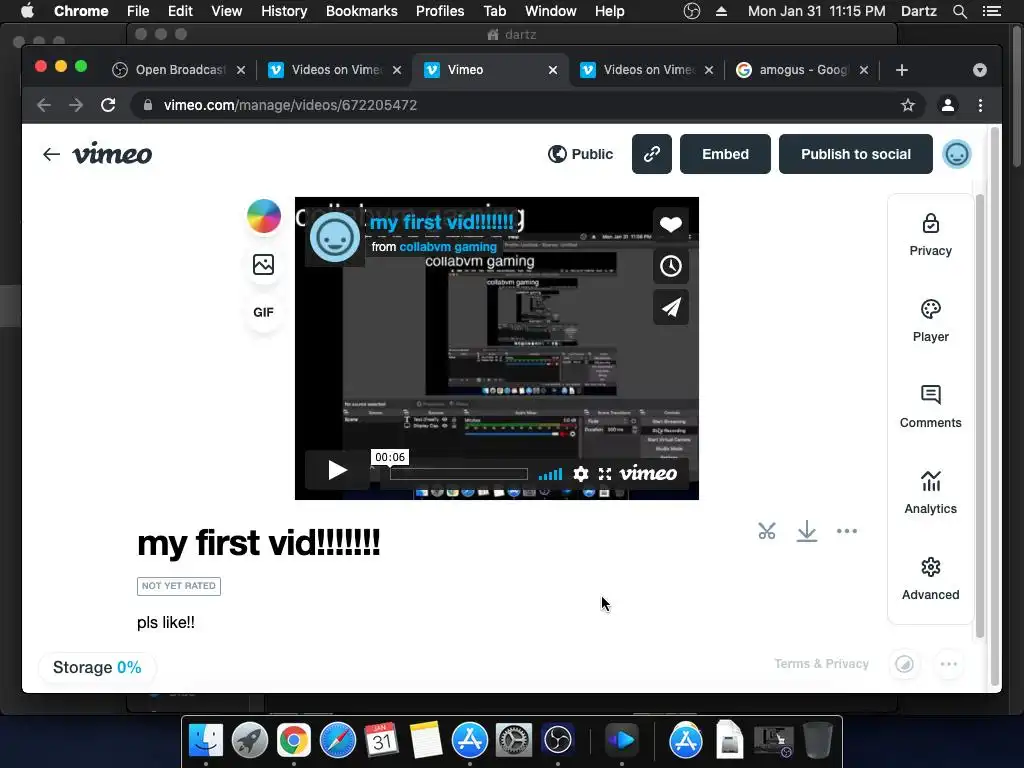Click the description text pls like!!

[x=166, y=622]
